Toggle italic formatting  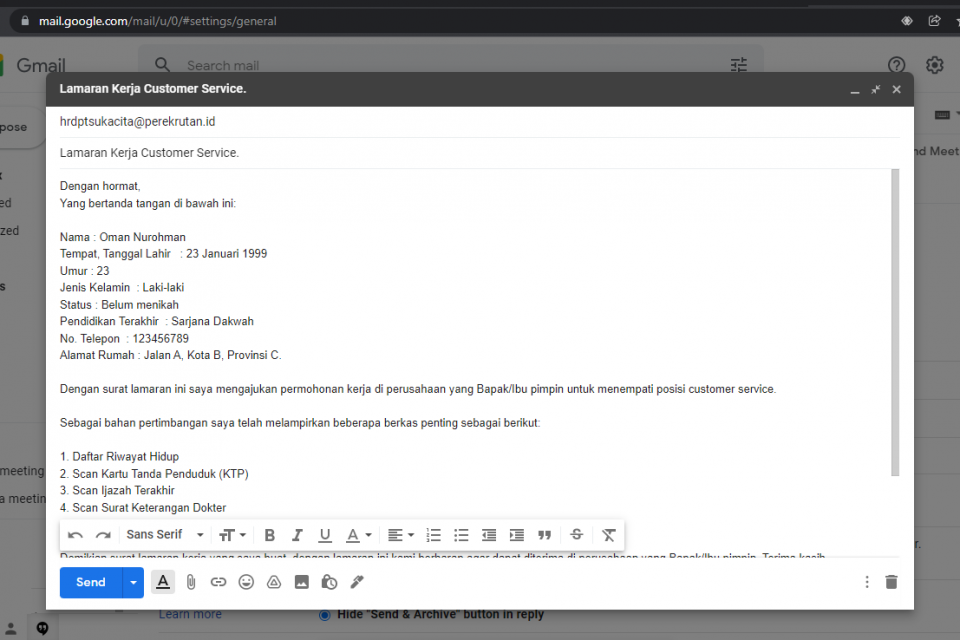[297, 535]
